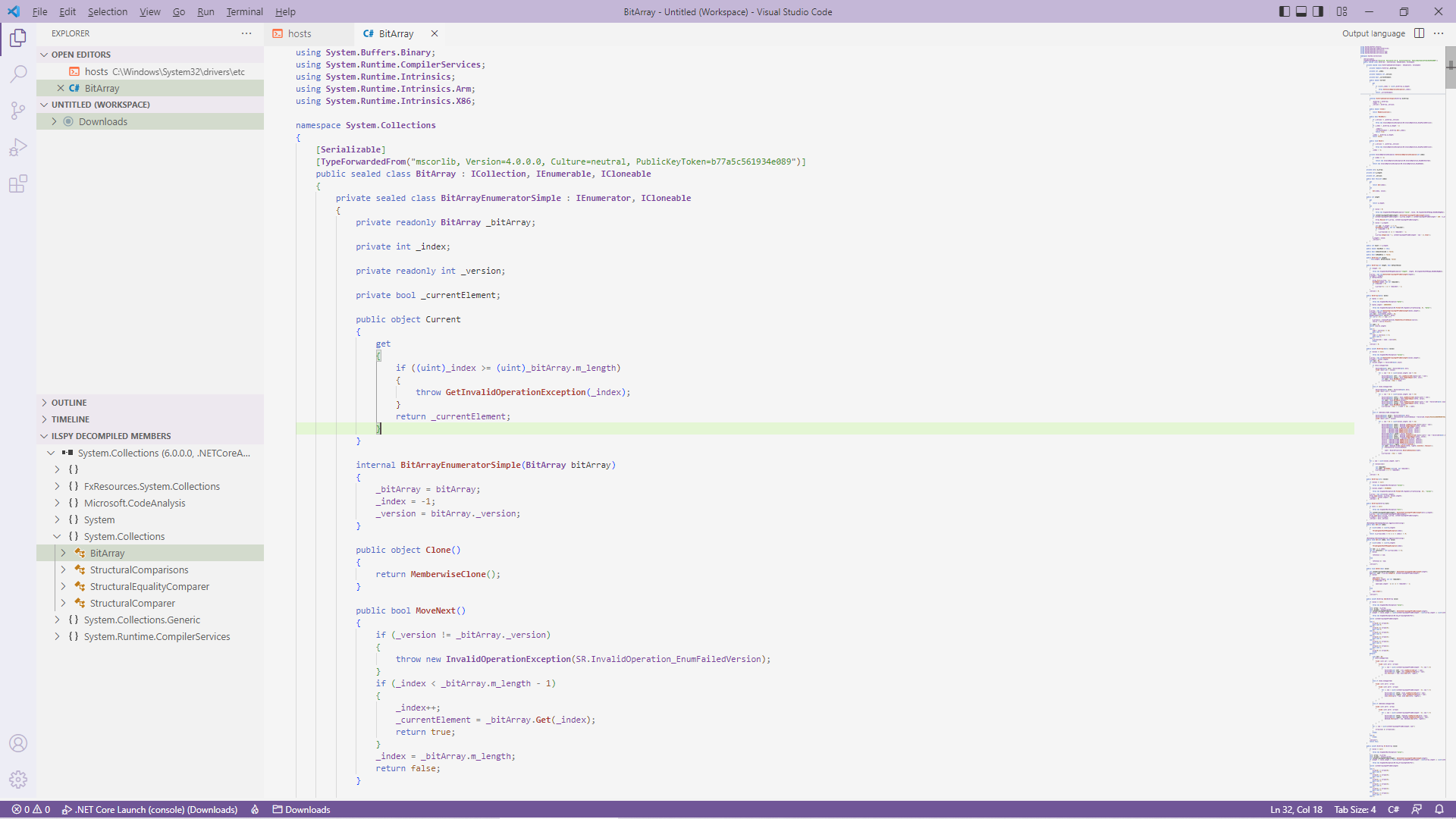The width and height of the screenshot is (1456, 819).
Task: Click Output language button
Action: (1373, 33)
